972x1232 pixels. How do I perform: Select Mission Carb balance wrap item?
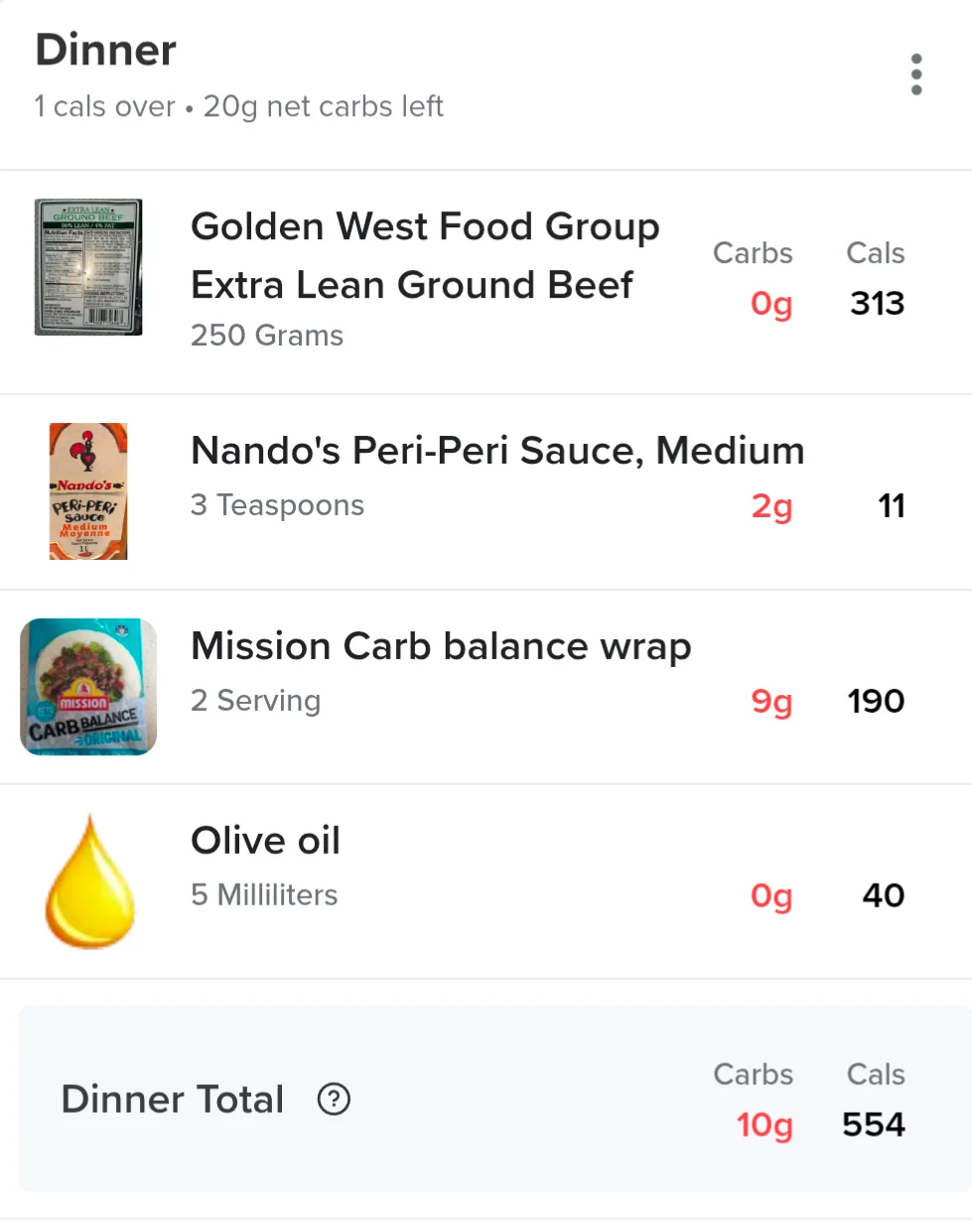pos(486,687)
